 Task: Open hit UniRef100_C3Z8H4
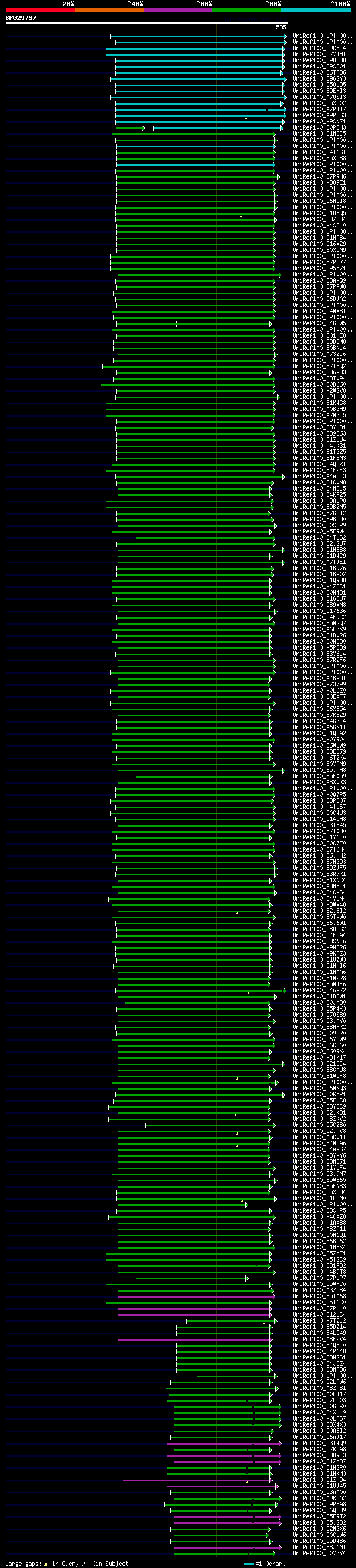point(319,219)
